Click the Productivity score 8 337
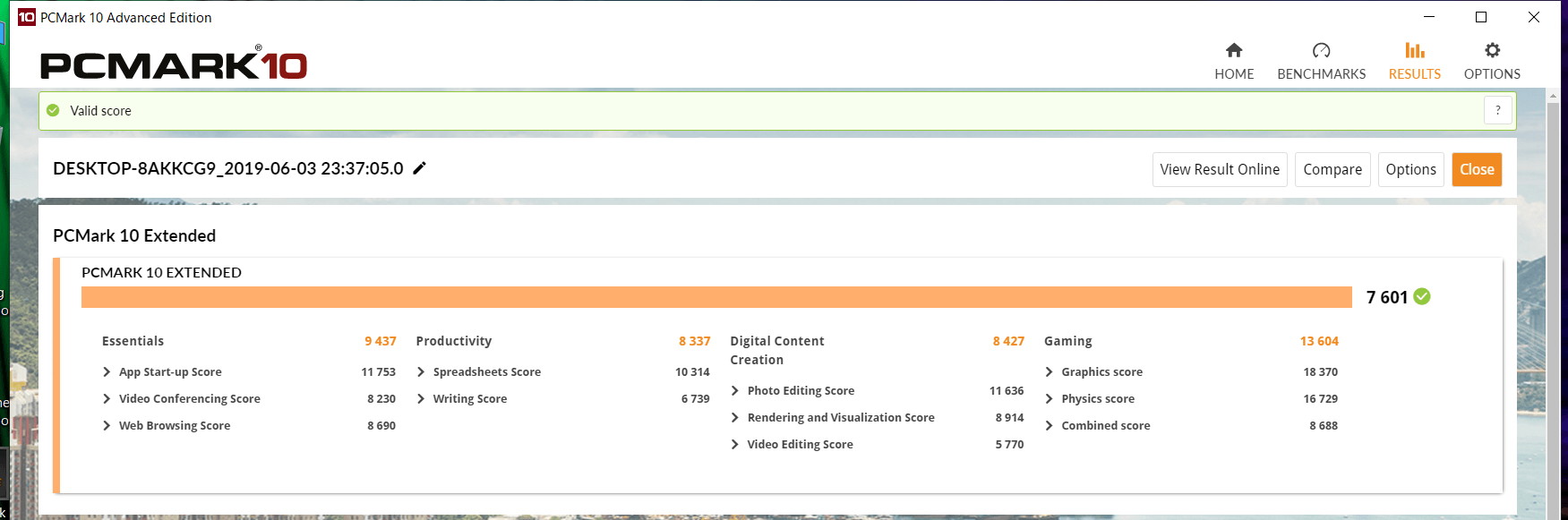The width and height of the screenshot is (1568, 520). [695, 341]
